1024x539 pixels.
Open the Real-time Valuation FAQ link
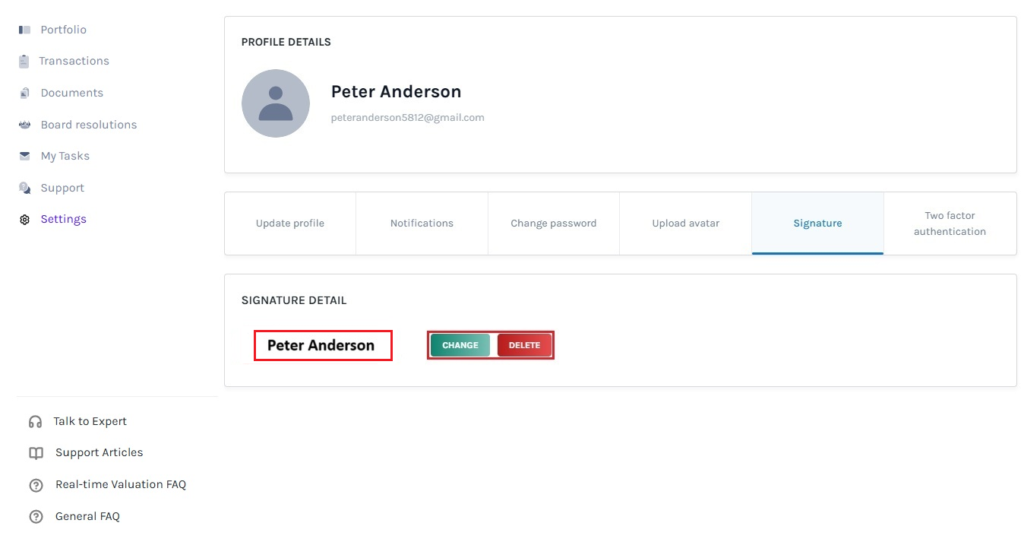click(121, 485)
